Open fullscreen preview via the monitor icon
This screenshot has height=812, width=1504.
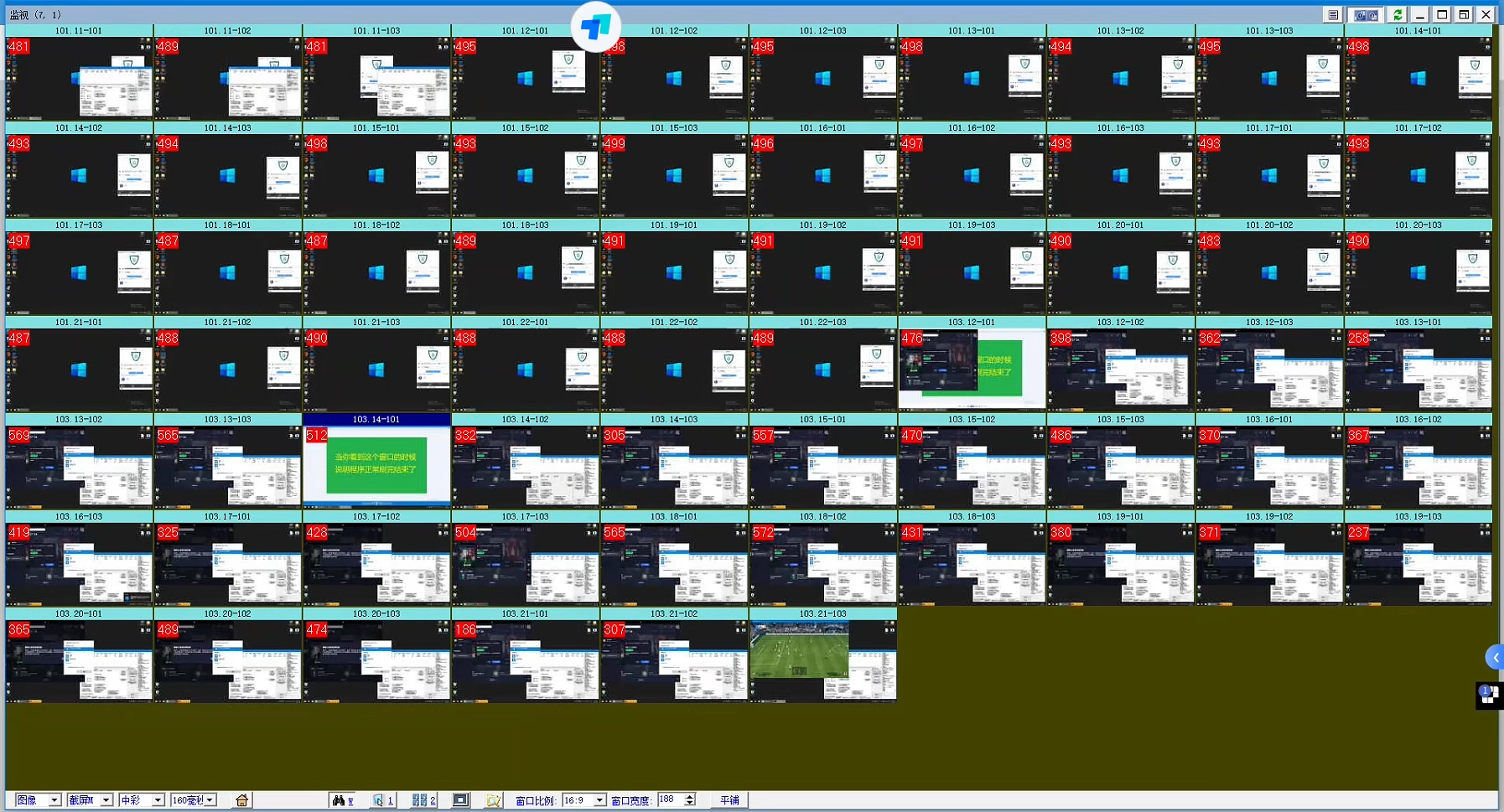tap(460, 799)
